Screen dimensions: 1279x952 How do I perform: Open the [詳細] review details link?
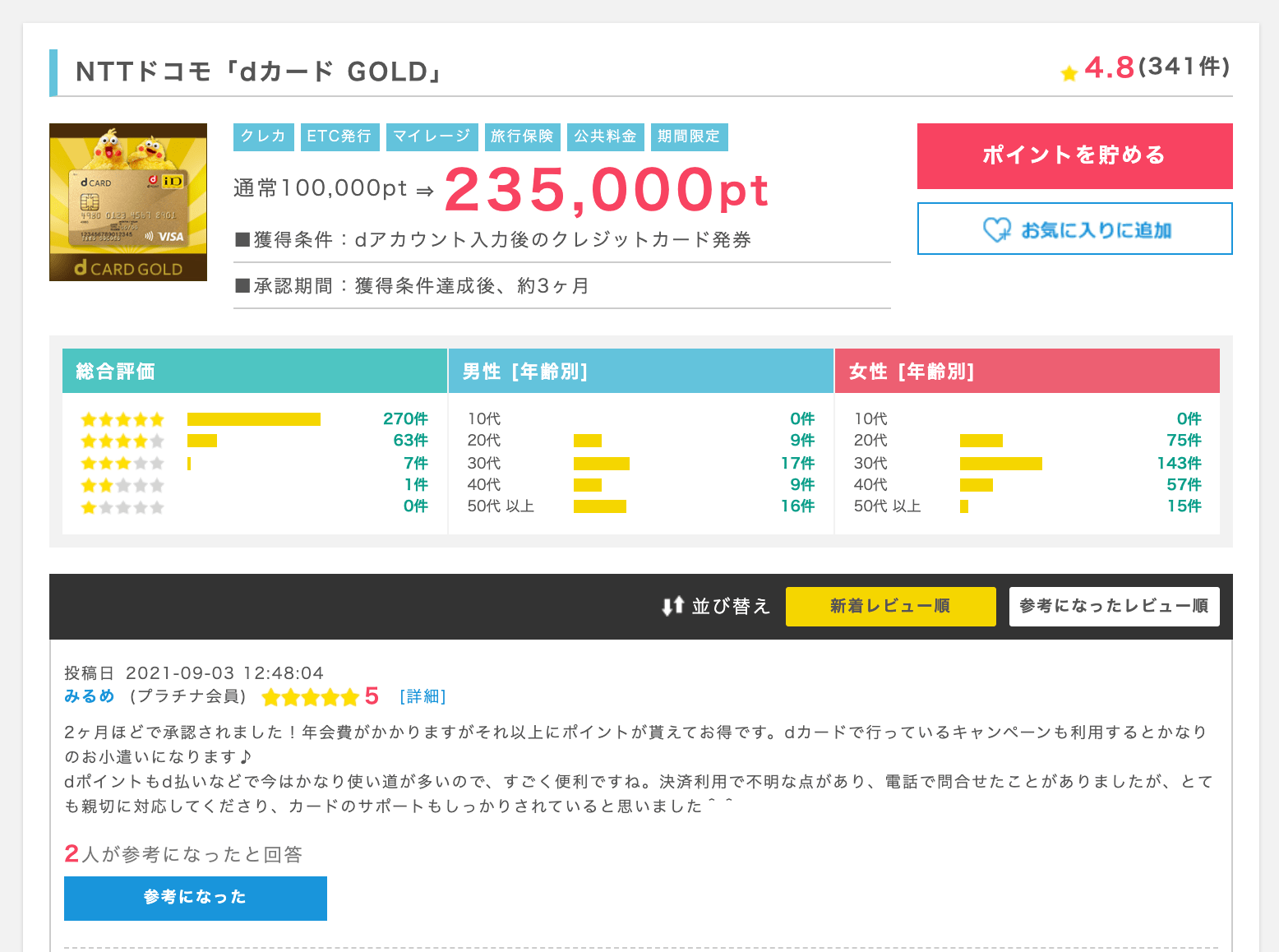tap(422, 696)
